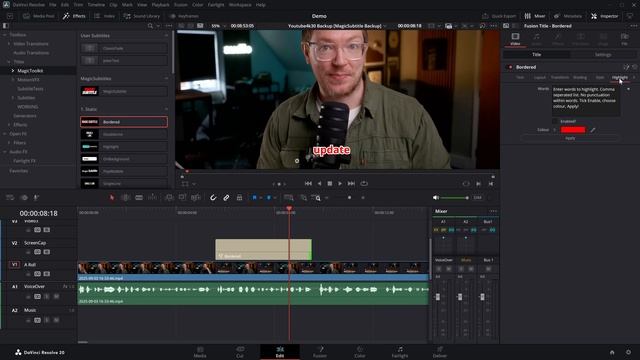Toggle the Effects panel button

coord(74,16)
